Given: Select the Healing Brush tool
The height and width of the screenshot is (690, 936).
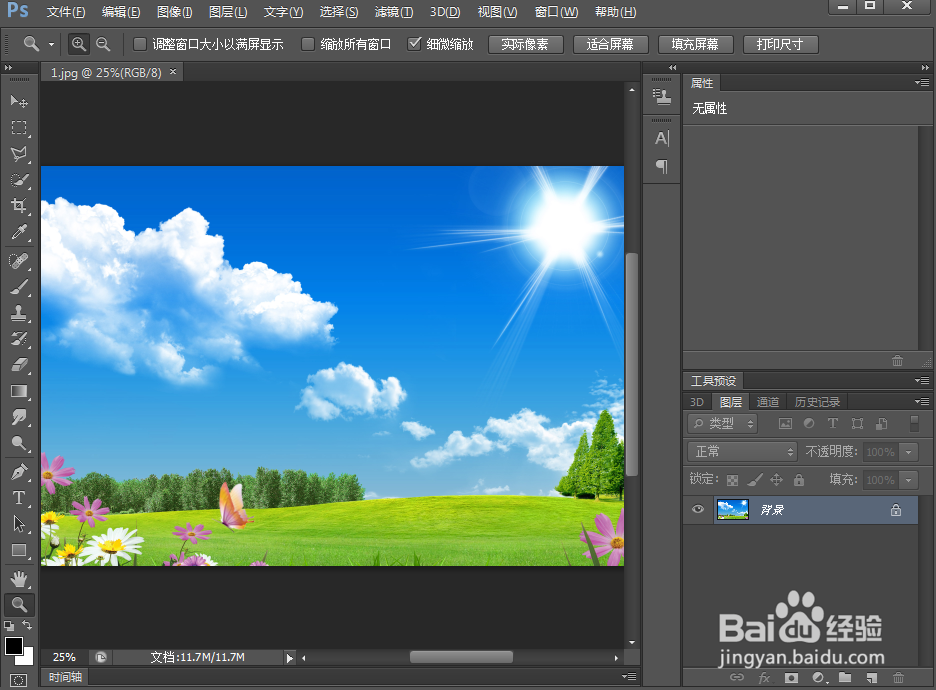Looking at the screenshot, I should point(19,261).
